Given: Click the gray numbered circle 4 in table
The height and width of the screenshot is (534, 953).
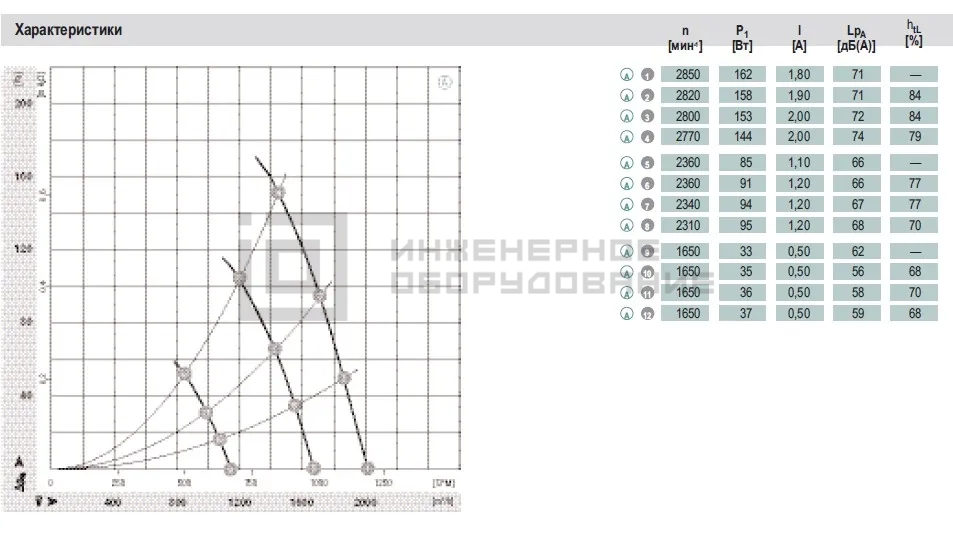Looking at the screenshot, I should click(647, 137).
